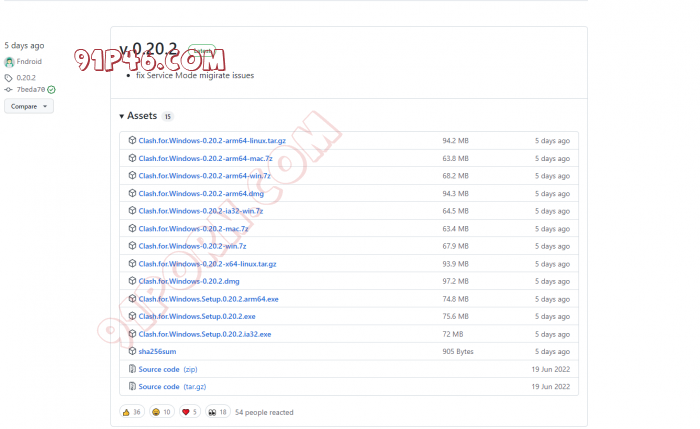The height and width of the screenshot is (429, 700).
Task: Toggle the eyes emoji reaction
Action: 218,412
